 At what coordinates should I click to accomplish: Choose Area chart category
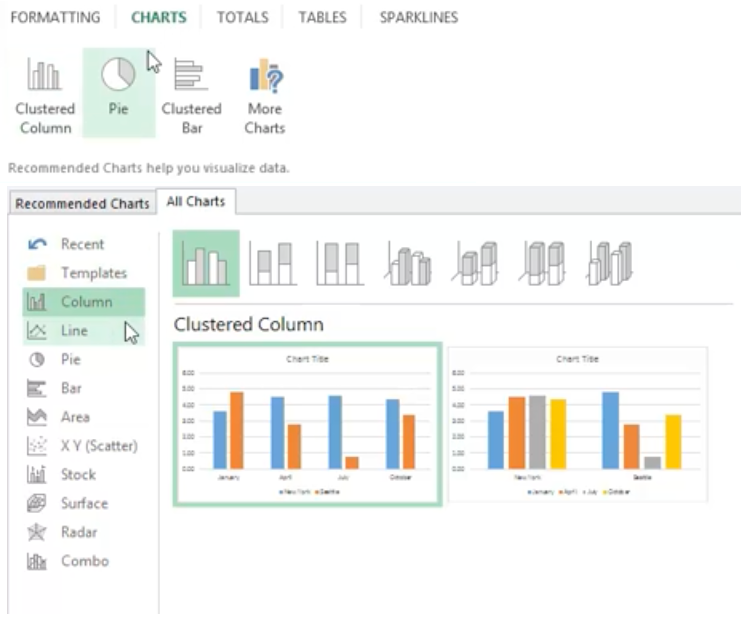click(x=84, y=417)
